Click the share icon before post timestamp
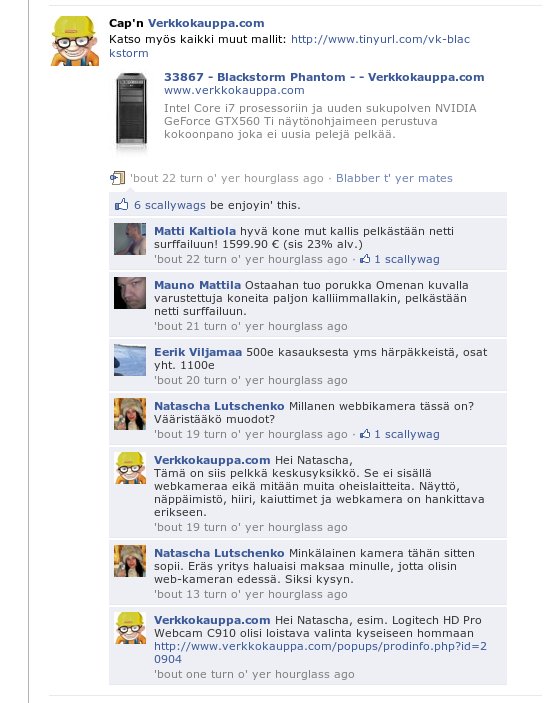Viewport: 545px width, 703px height. pos(117,178)
